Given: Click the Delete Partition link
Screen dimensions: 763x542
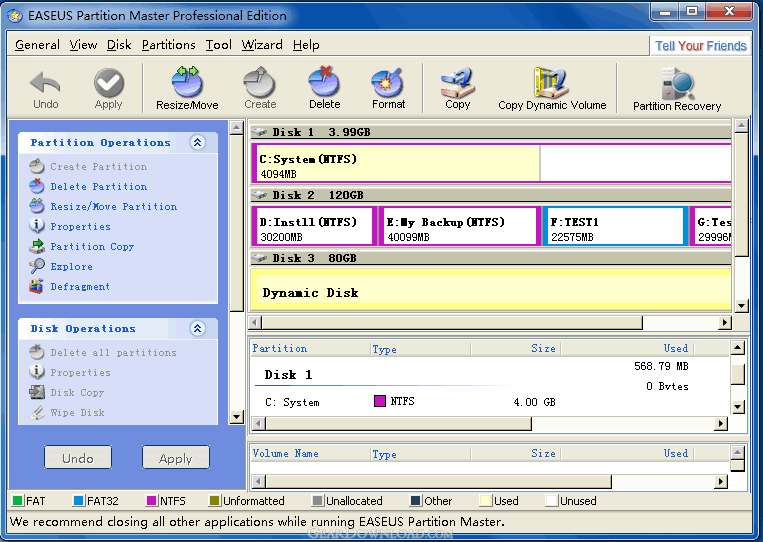Looking at the screenshot, I should coord(99,186).
